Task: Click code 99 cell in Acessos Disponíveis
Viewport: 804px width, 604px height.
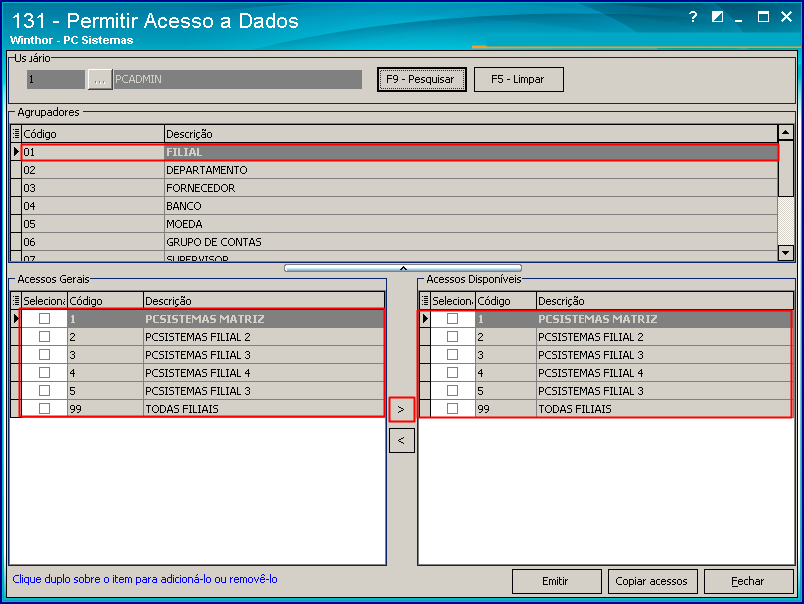Action: click(x=506, y=409)
